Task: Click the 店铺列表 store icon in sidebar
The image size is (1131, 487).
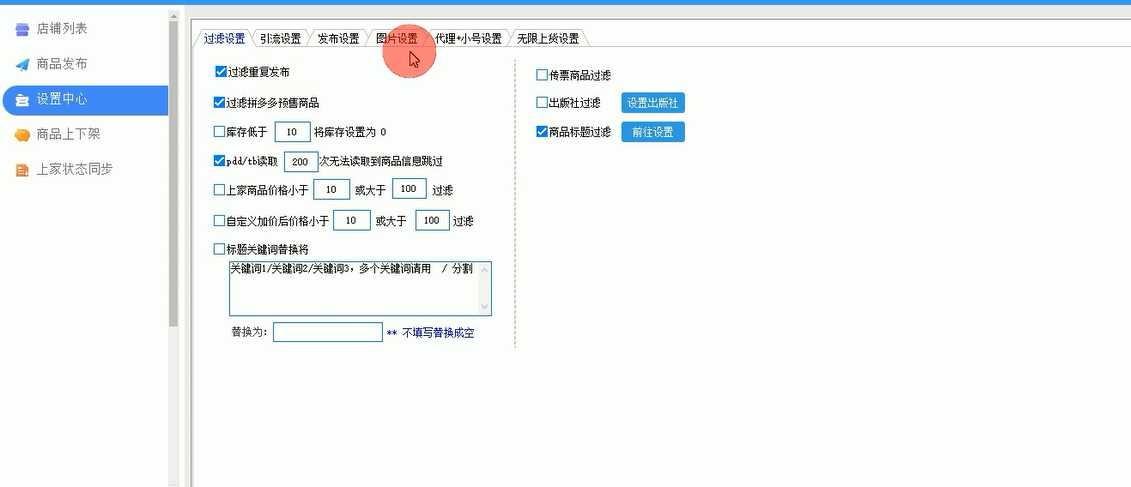Action: (22, 30)
